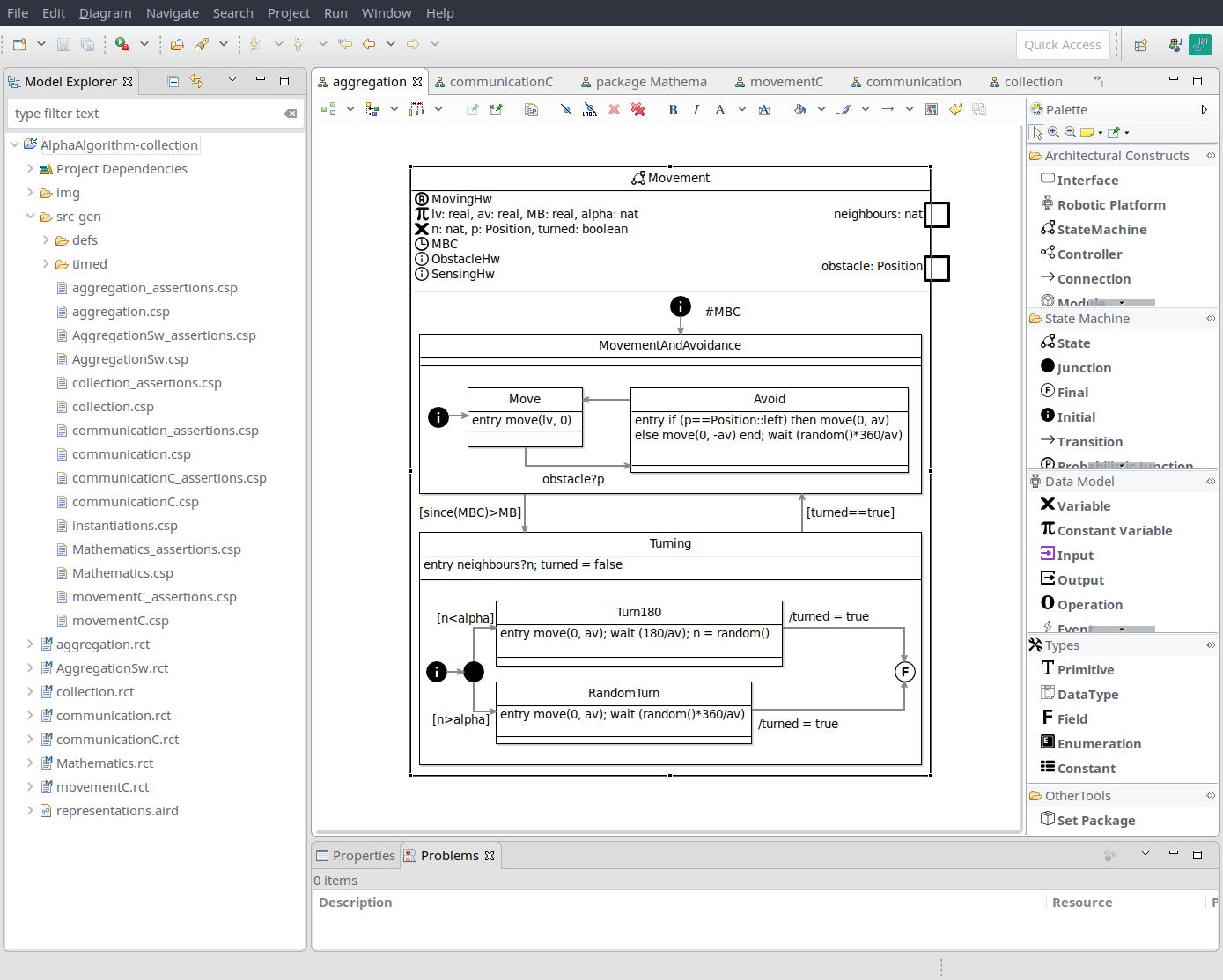Screen dimensions: 1223x980
Task: Select Mathematics.csp in the file tree
Action: (122, 573)
